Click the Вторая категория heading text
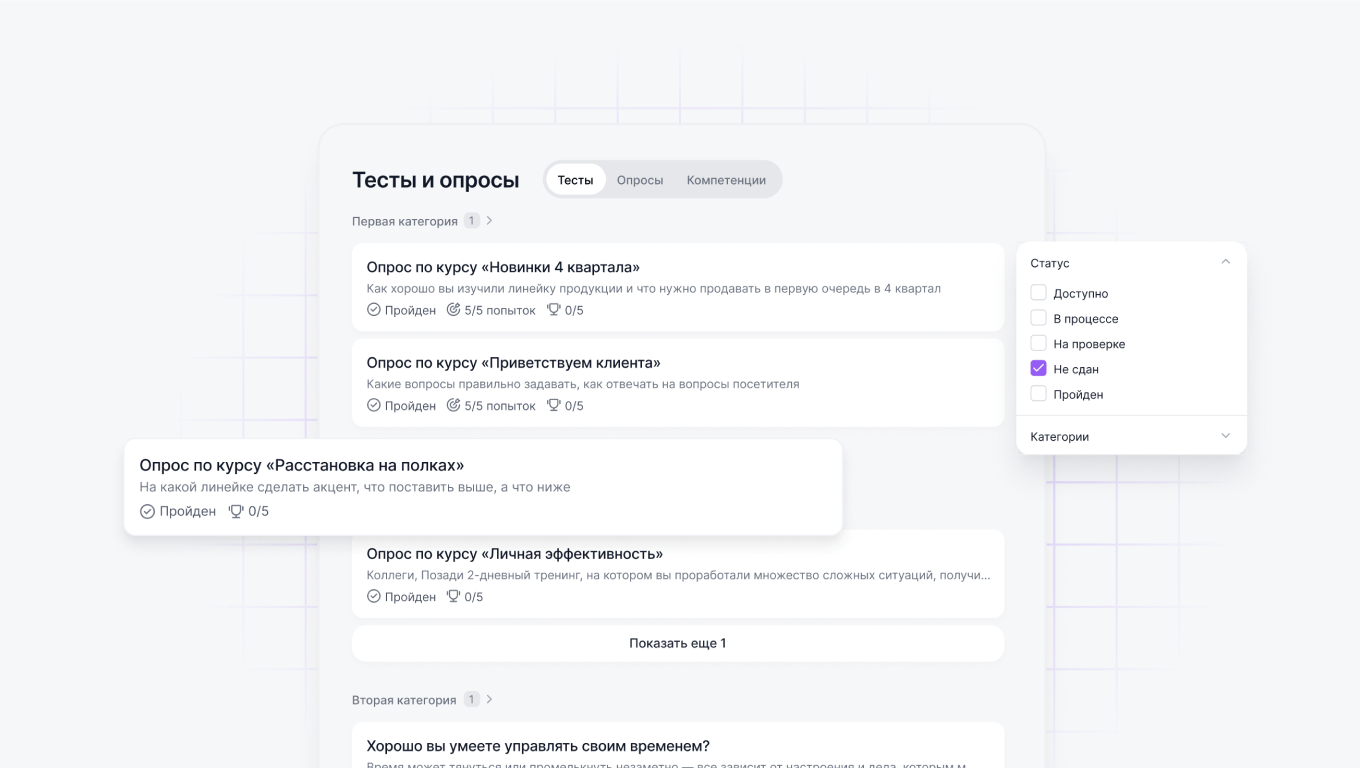The width and height of the screenshot is (1360, 768). click(x=405, y=700)
